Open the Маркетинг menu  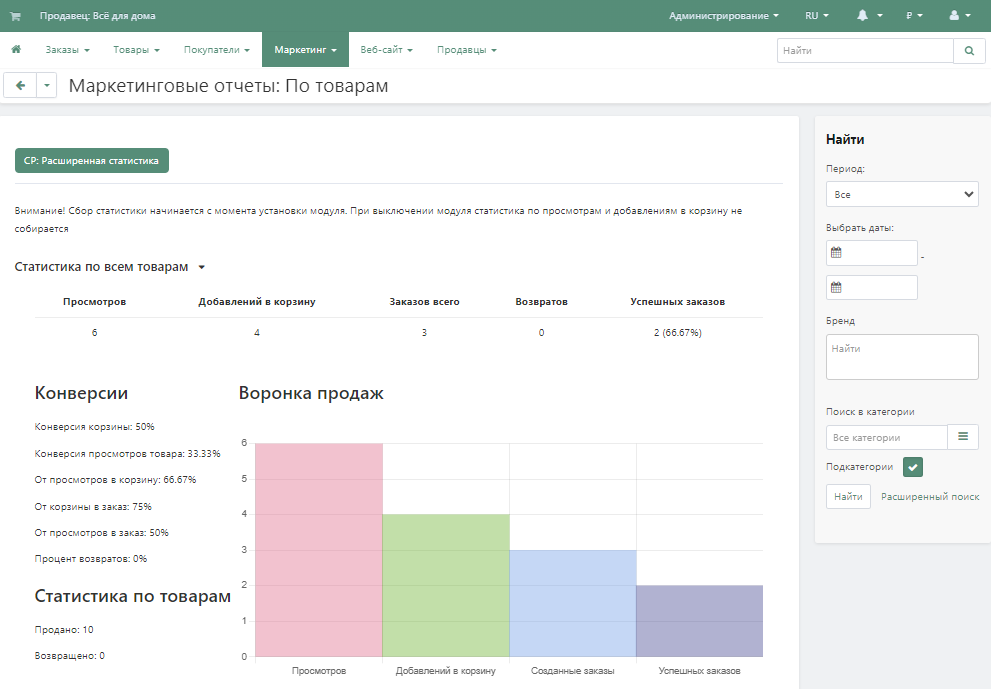point(305,50)
